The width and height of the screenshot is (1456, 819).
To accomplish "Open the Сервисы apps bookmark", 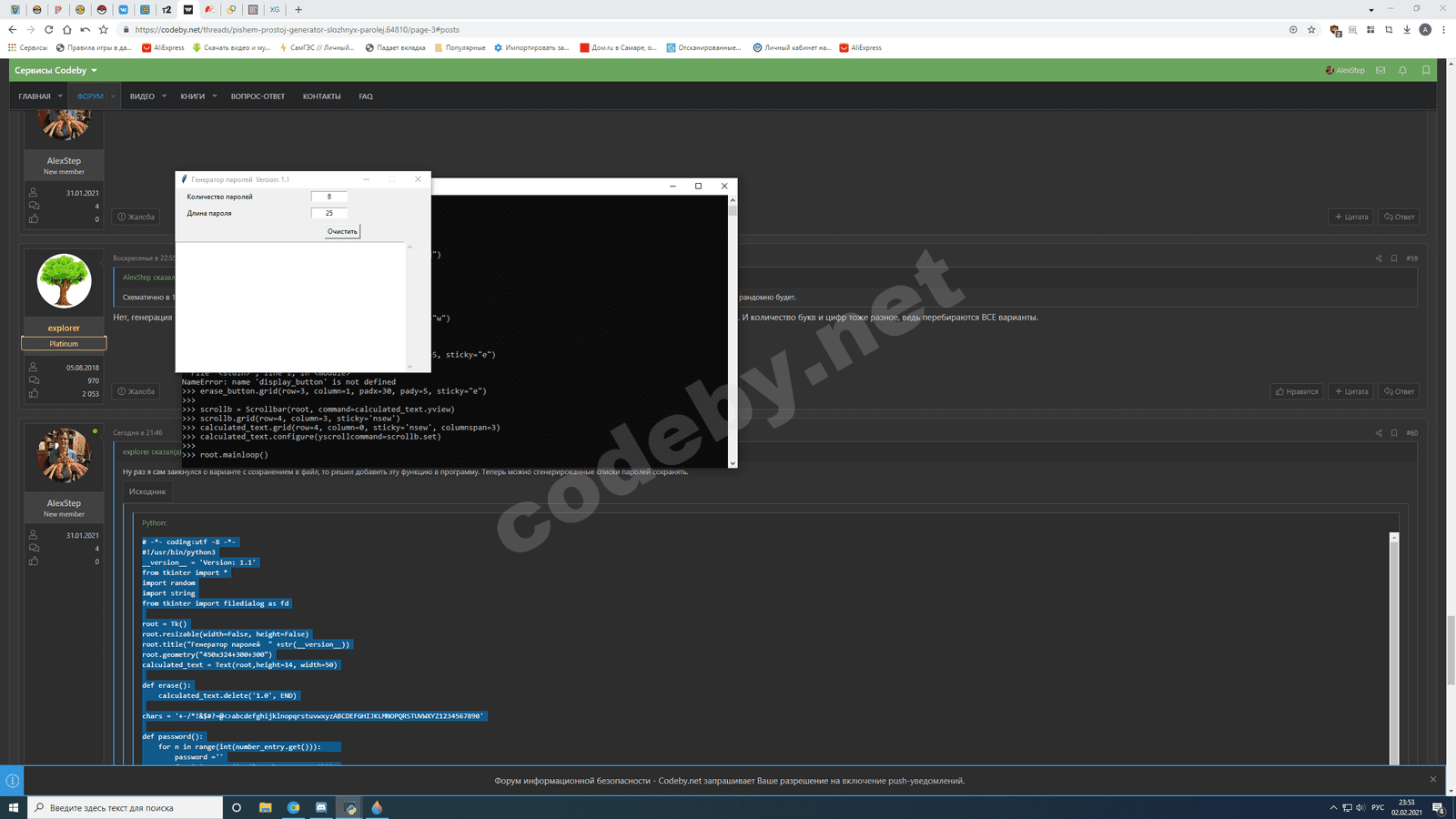I will (x=27, y=47).
